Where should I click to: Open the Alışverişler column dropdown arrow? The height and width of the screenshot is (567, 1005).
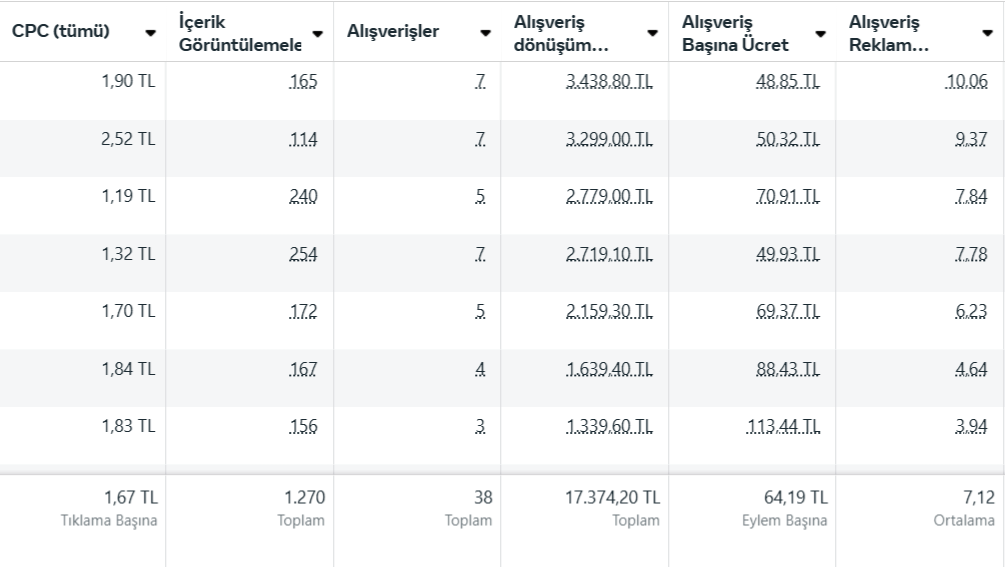pos(486,33)
